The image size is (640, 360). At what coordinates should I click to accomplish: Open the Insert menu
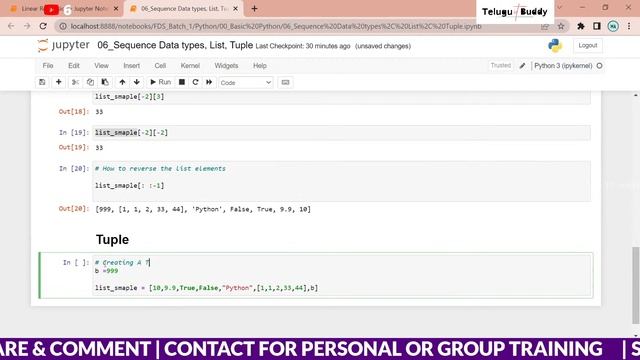[131, 66]
